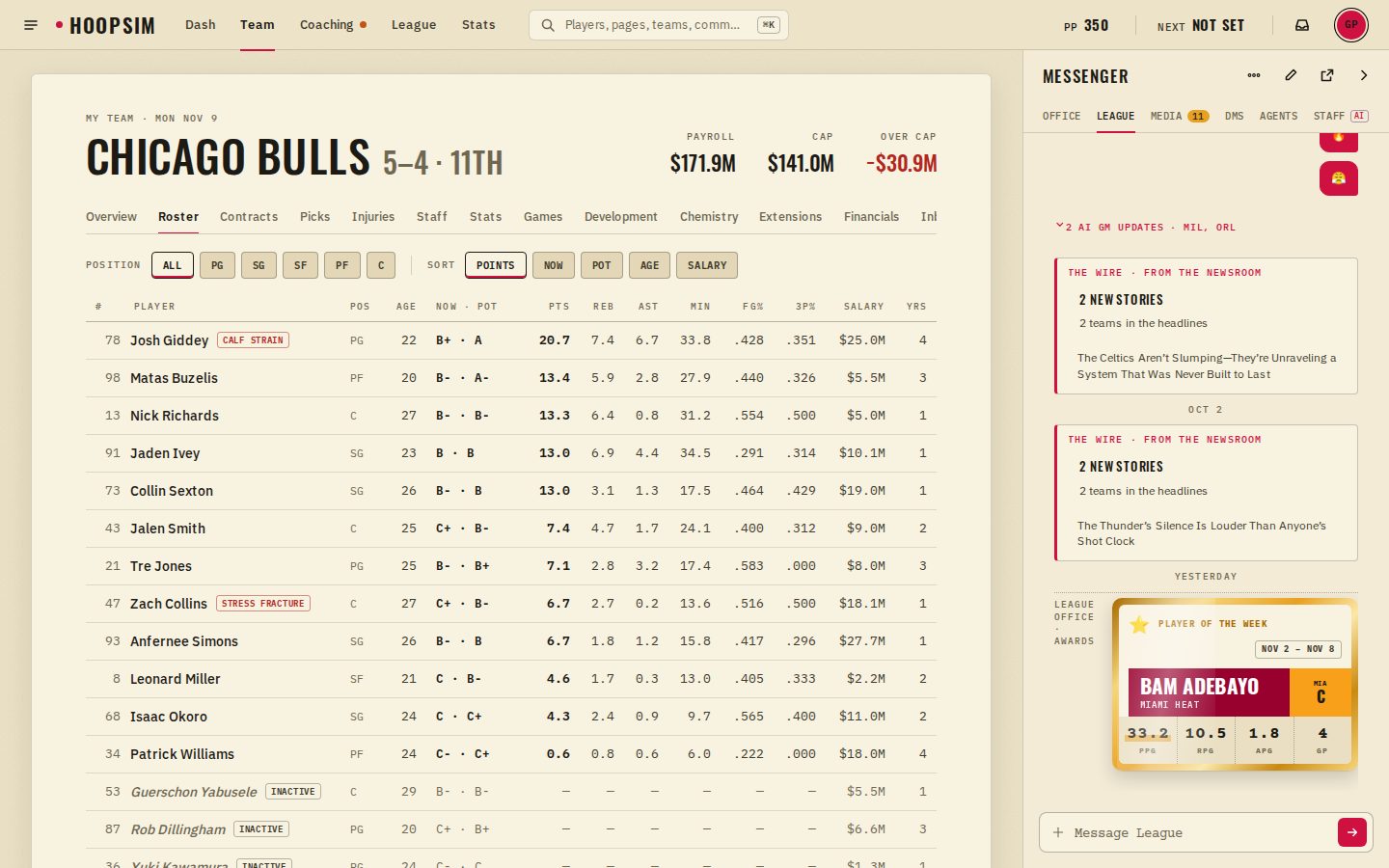Viewport: 1389px width, 868px height.
Task: Open Messenger AGENTS tab
Action: tap(1278, 116)
